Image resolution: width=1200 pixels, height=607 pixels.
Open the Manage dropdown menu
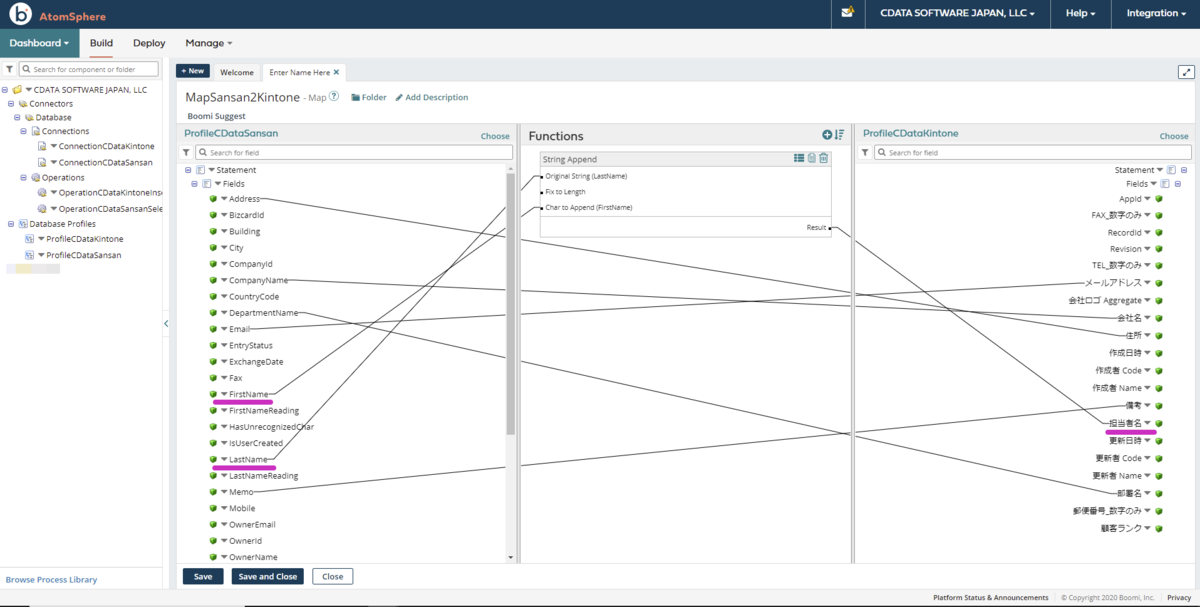click(x=208, y=43)
